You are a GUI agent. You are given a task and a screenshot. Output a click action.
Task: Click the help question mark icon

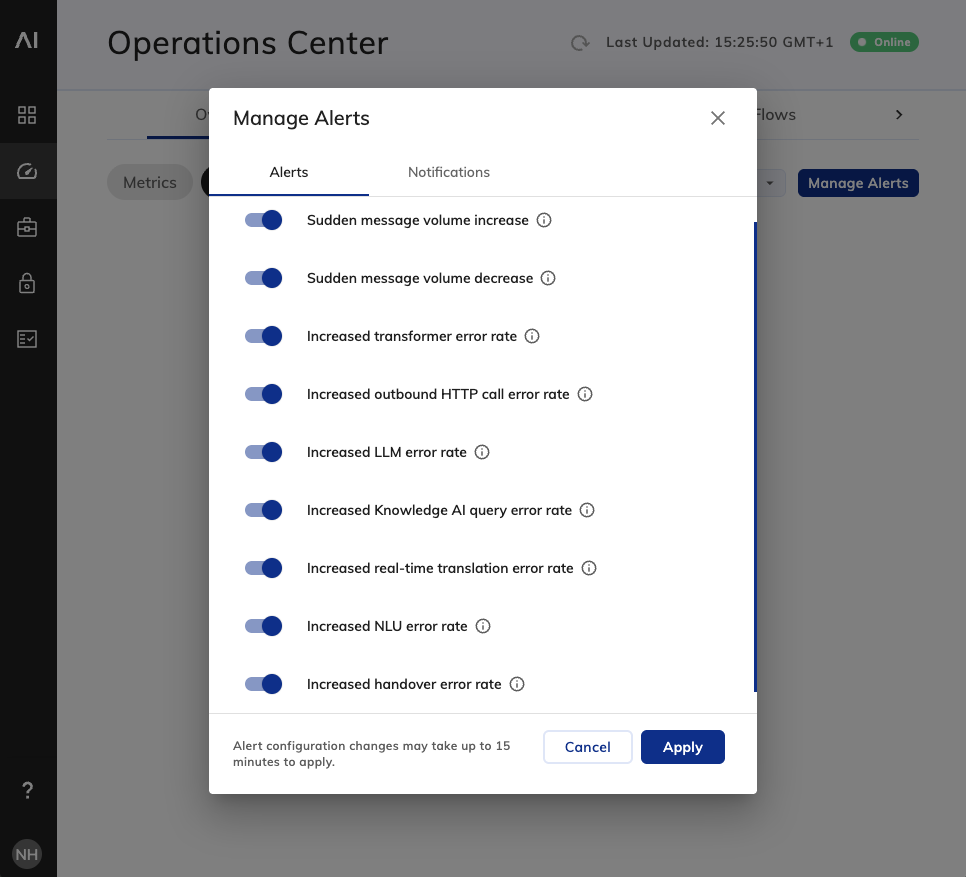28,790
